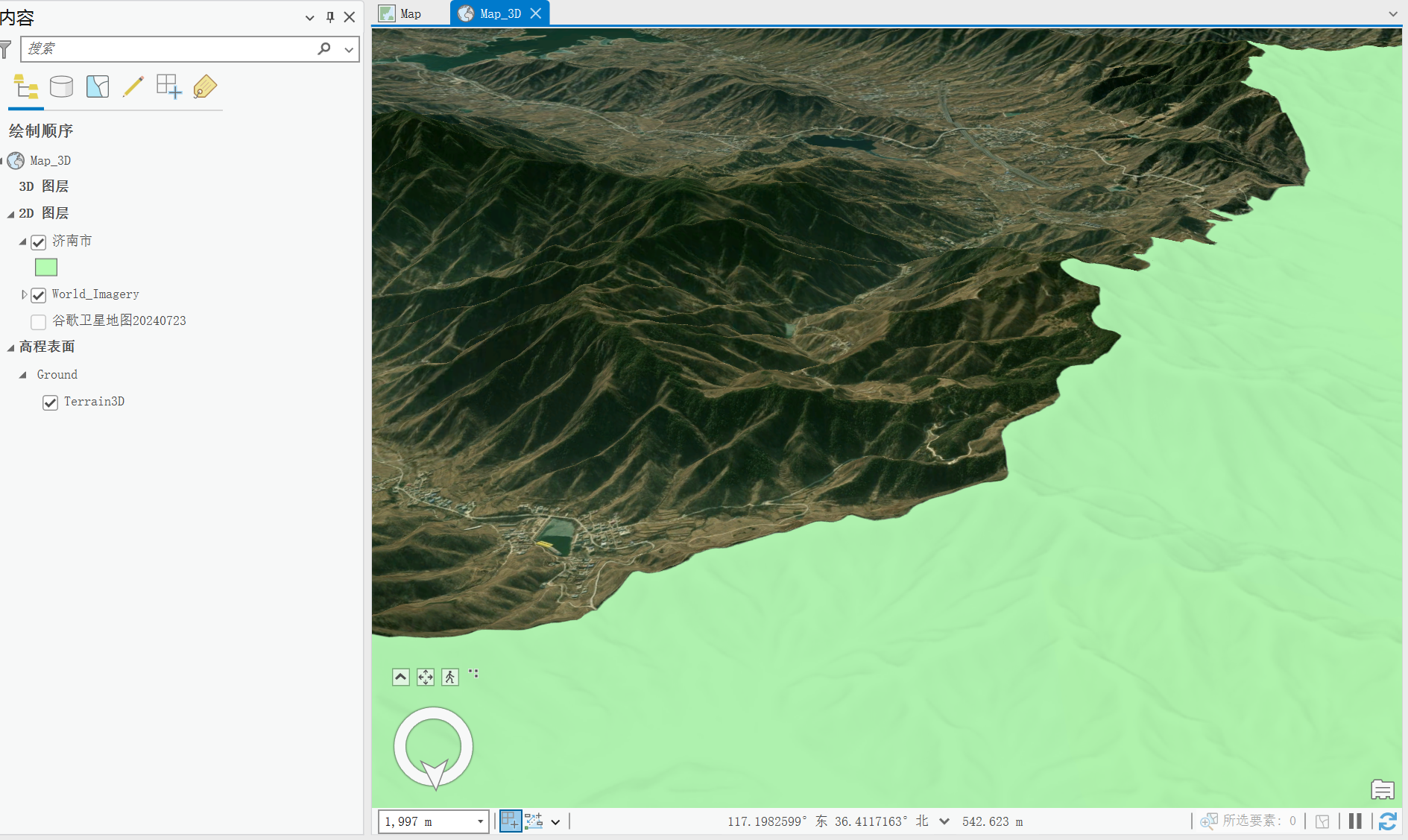Select the List By Drawing Order icon
The height and width of the screenshot is (840, 1408).
point(26,87)
